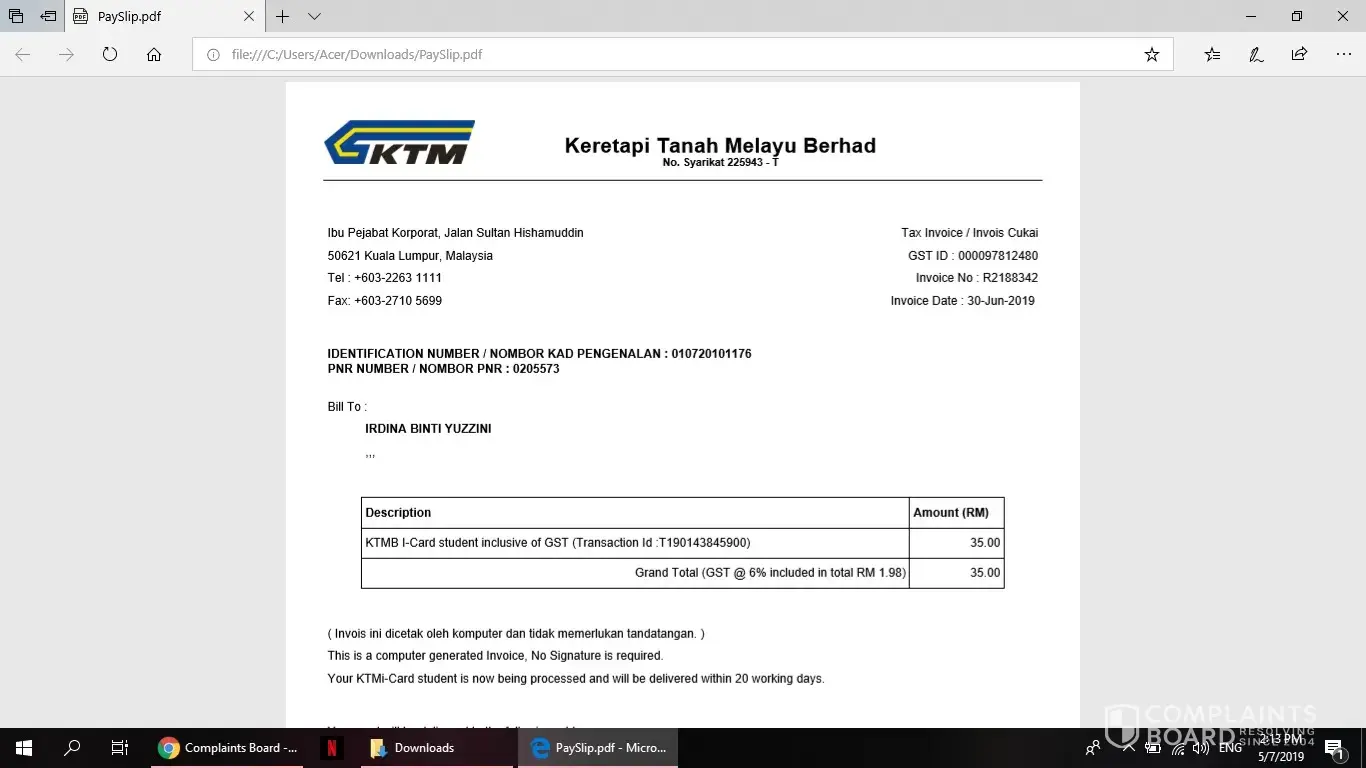This screenshot has height=768, width=1366.
Task: Go to the home page
Action: coord(154,54)
